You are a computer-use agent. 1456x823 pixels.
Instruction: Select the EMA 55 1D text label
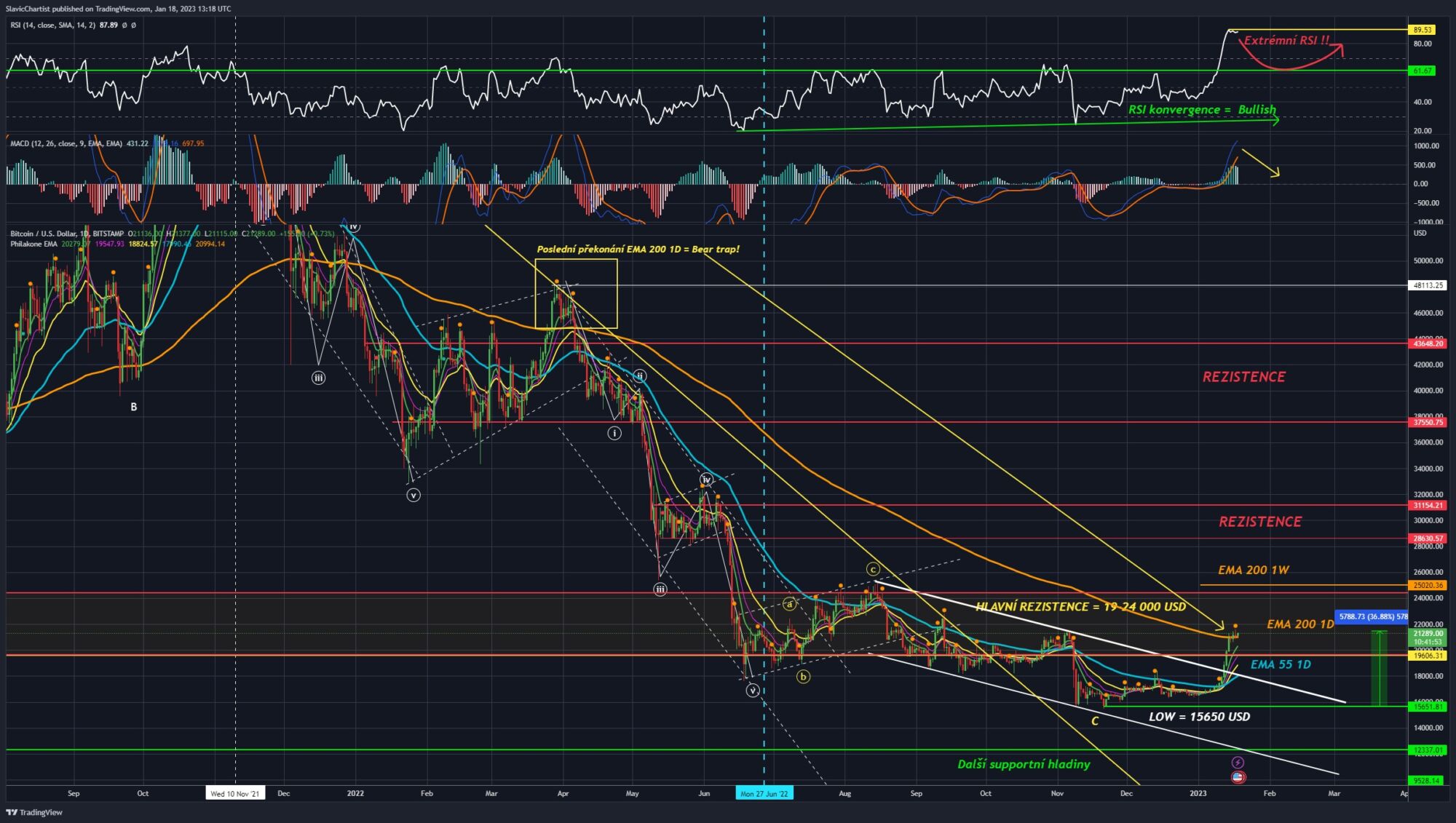[x=1281, y=664]
